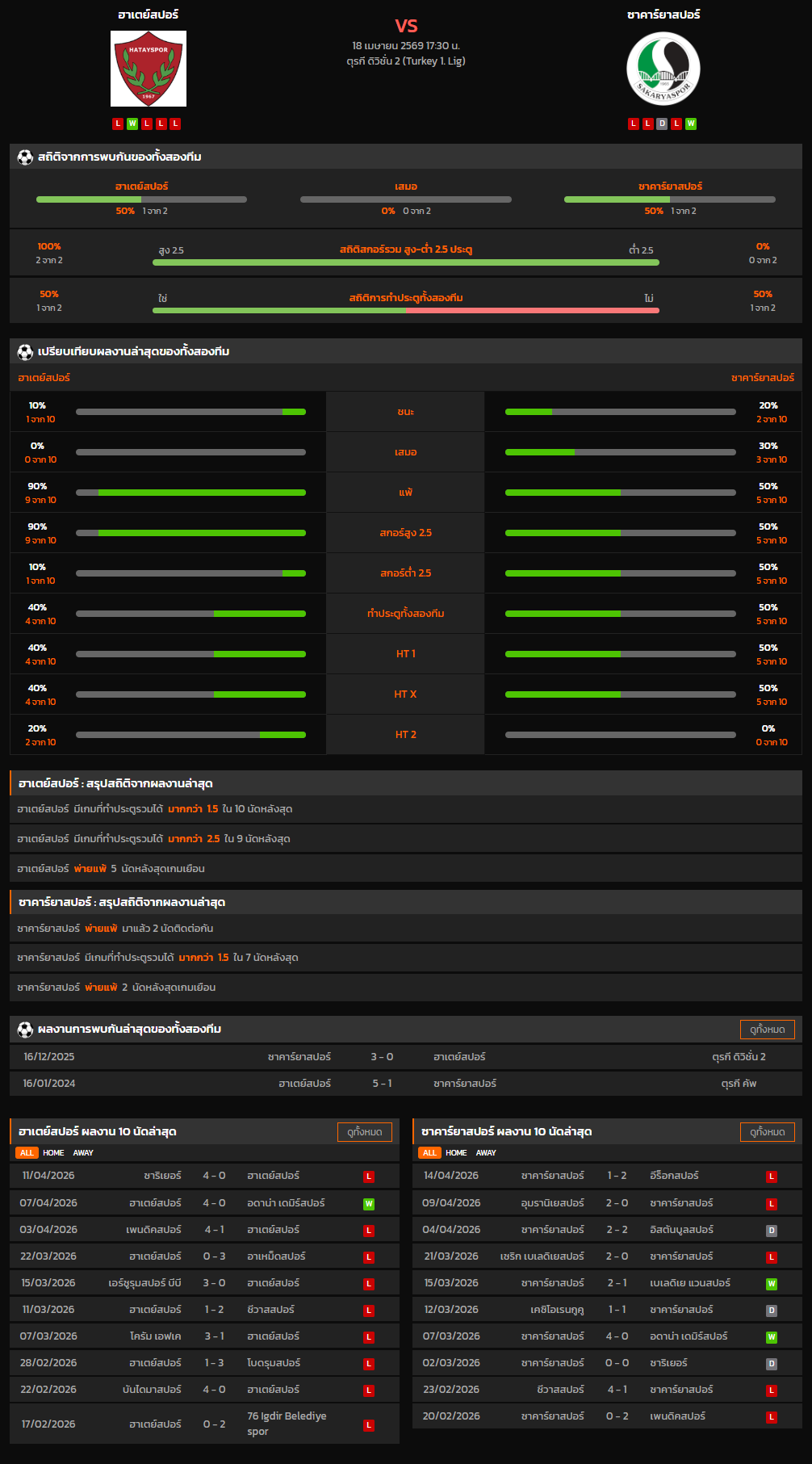812x1464 pixels.
Task: Click W result badge for 07/04/2026 Hatayspor match
Action: tap(369, 1204)
